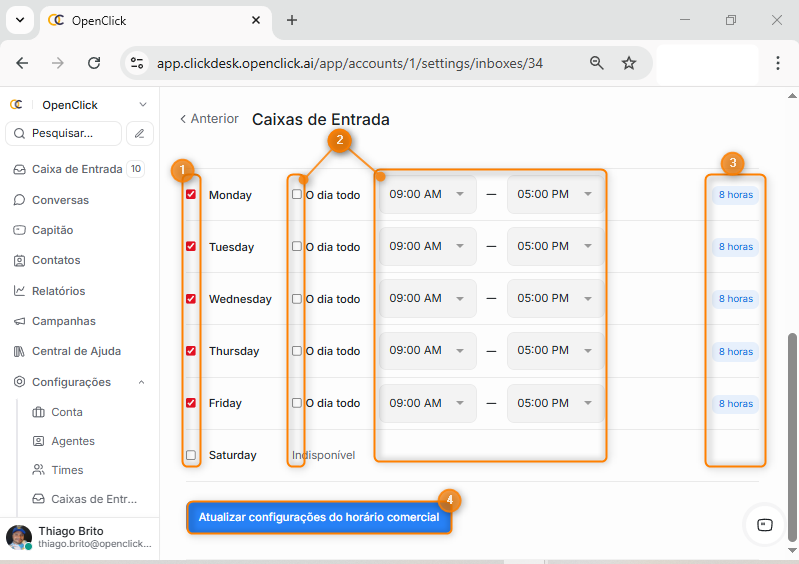
Task: Uncheck the Monday enabled checkbox
Action: [x=191, y=195]
